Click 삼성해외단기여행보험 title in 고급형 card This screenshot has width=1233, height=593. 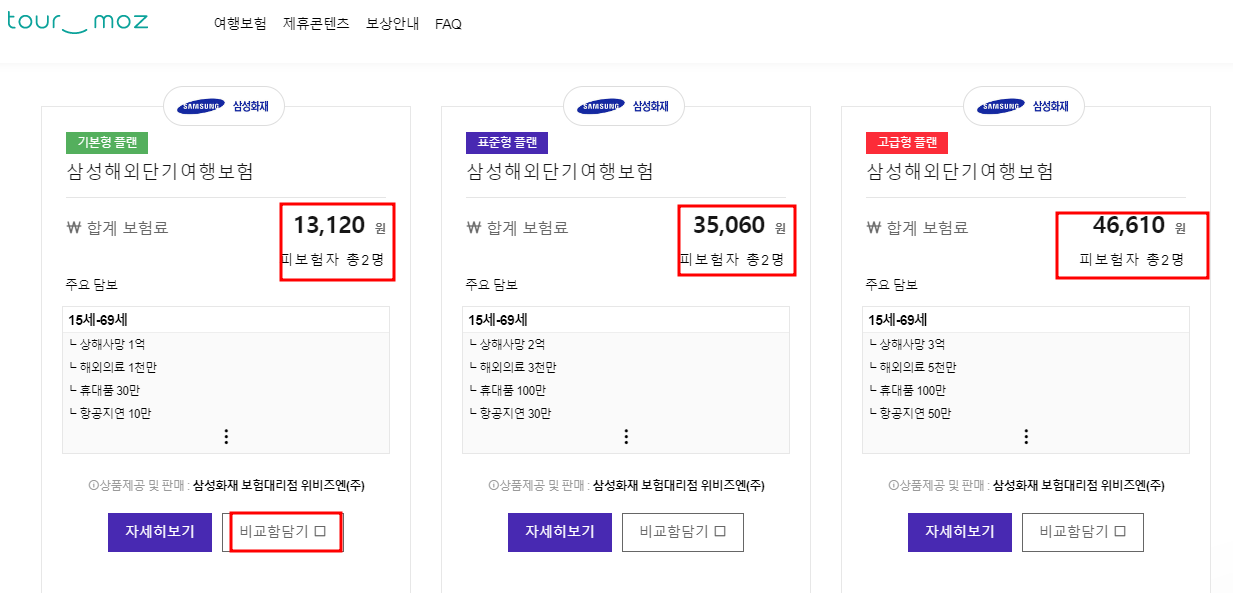pos(960,171)
